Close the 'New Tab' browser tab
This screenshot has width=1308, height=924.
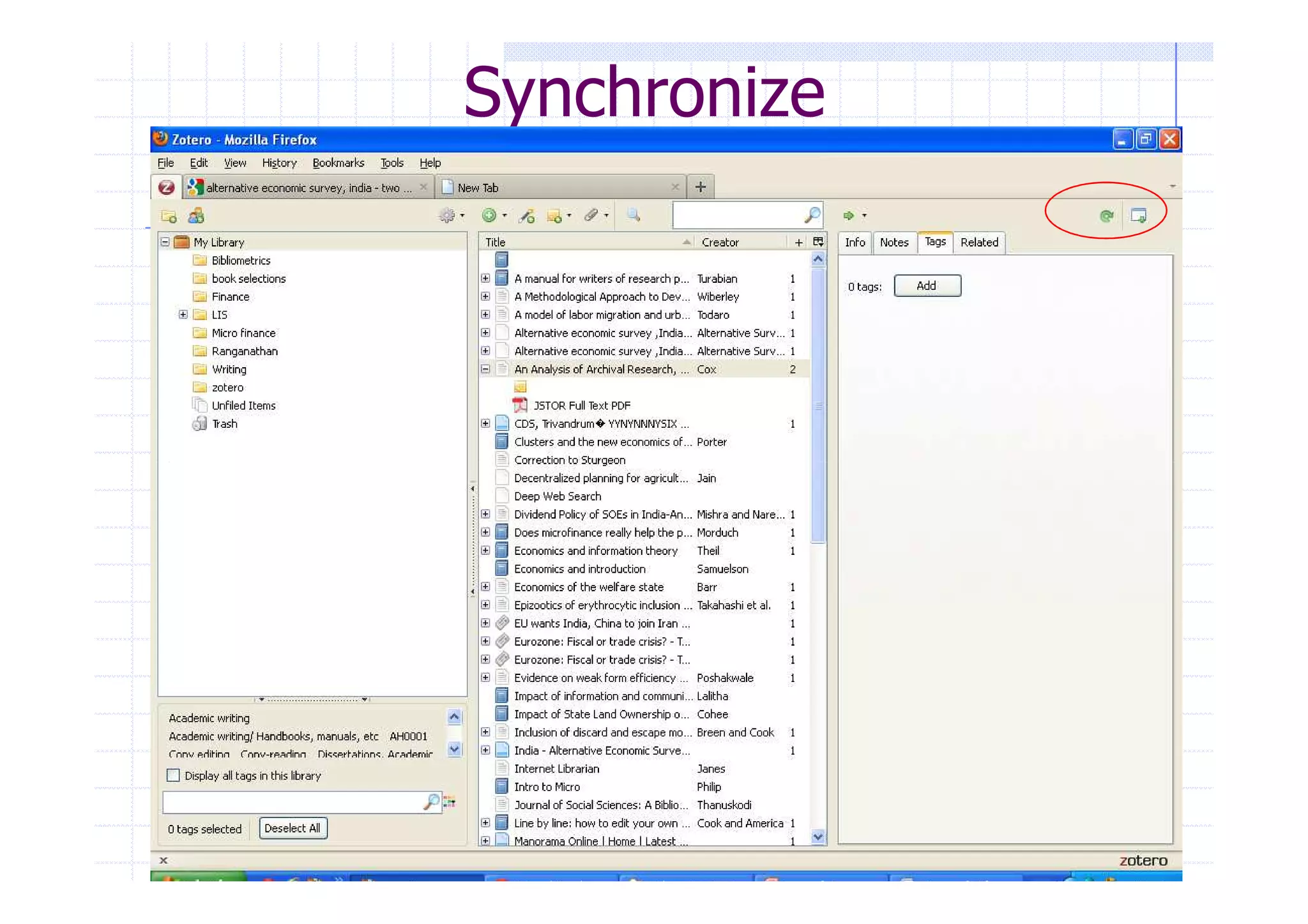click(675, 187)
